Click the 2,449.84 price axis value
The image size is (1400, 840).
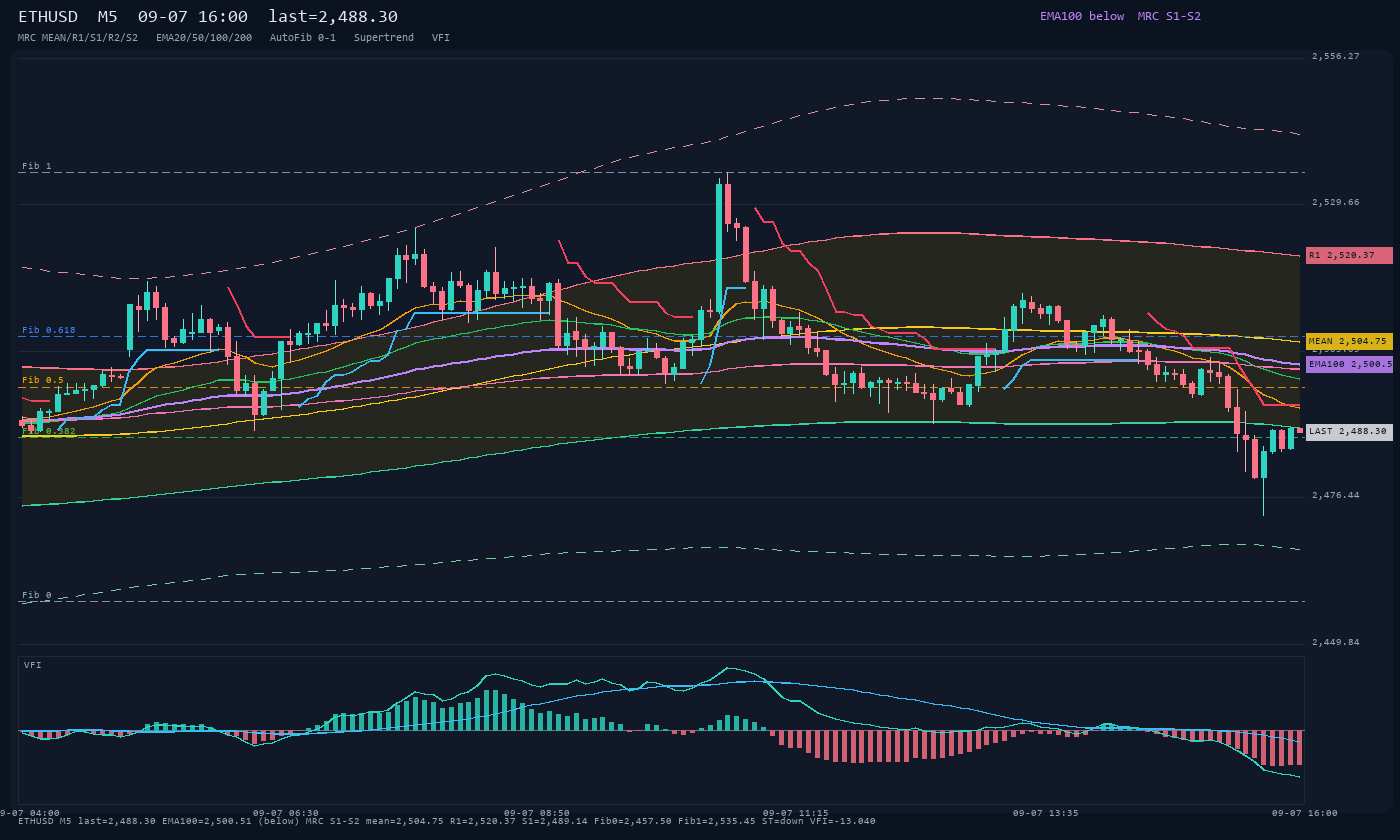1336,642
